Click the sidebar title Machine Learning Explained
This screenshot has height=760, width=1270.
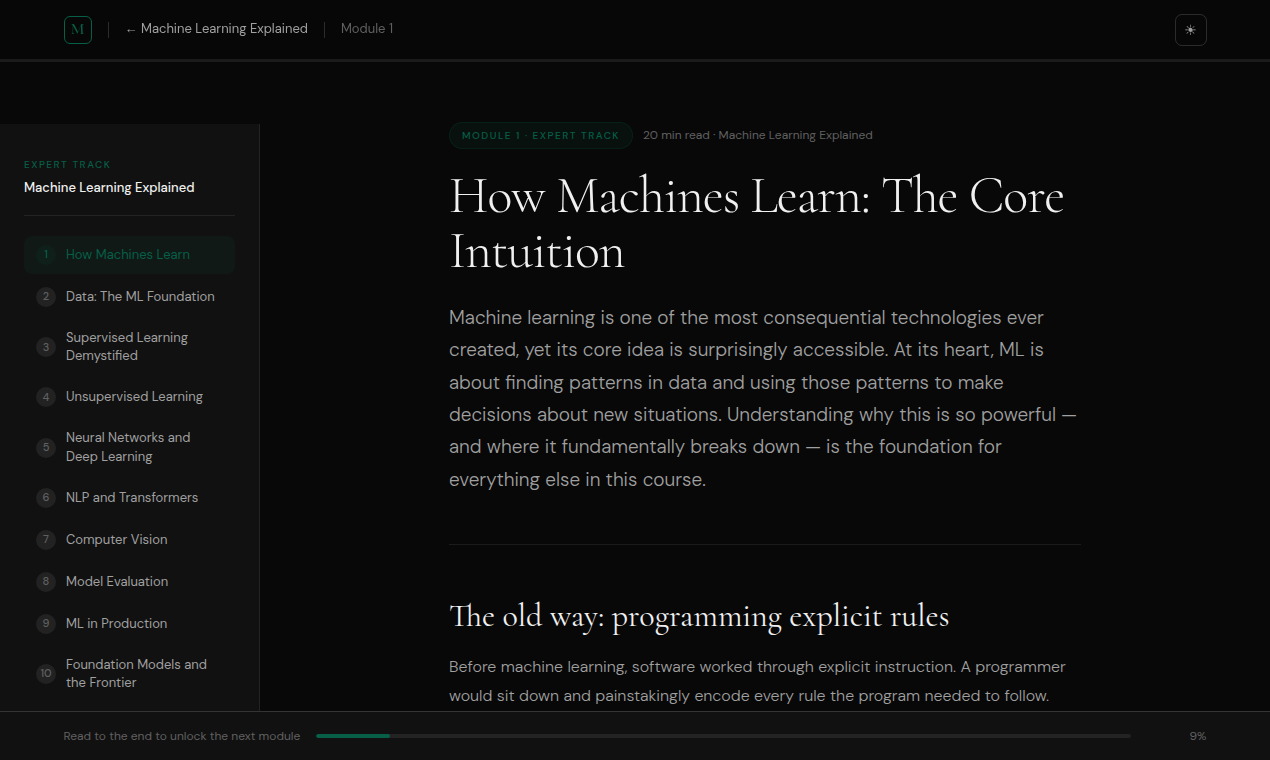[109, 188]
